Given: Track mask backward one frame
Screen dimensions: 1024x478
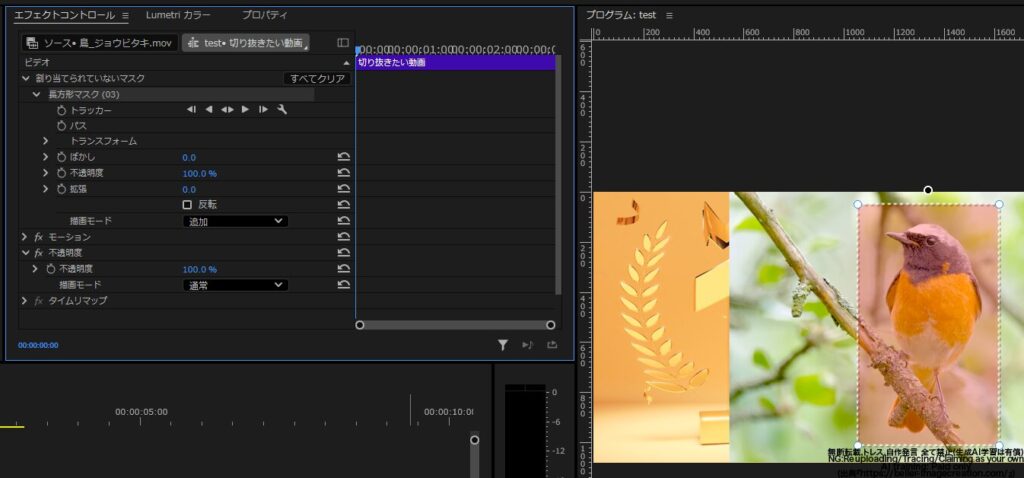Looking at the screenshot, I should click(191, 110).
